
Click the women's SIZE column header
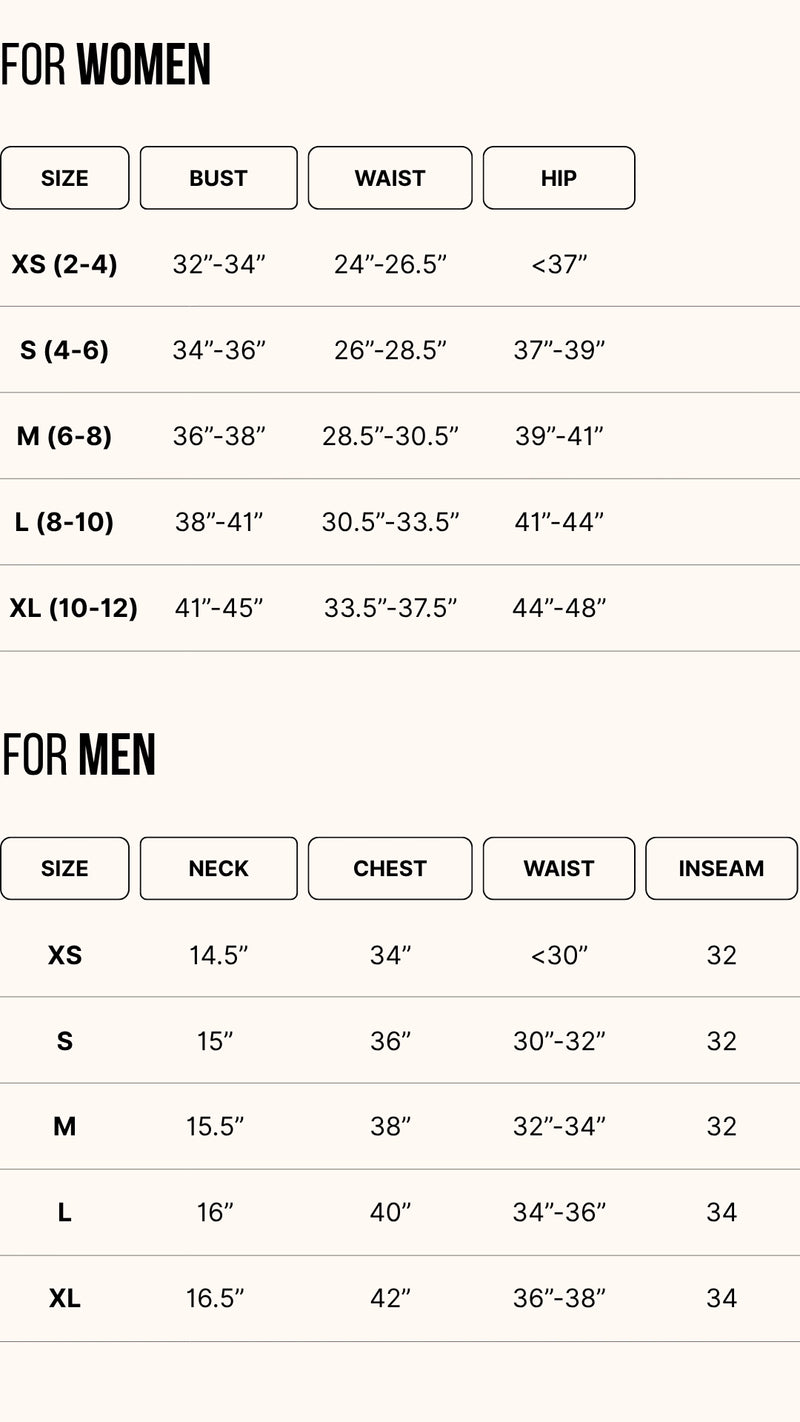coord(65,178)
